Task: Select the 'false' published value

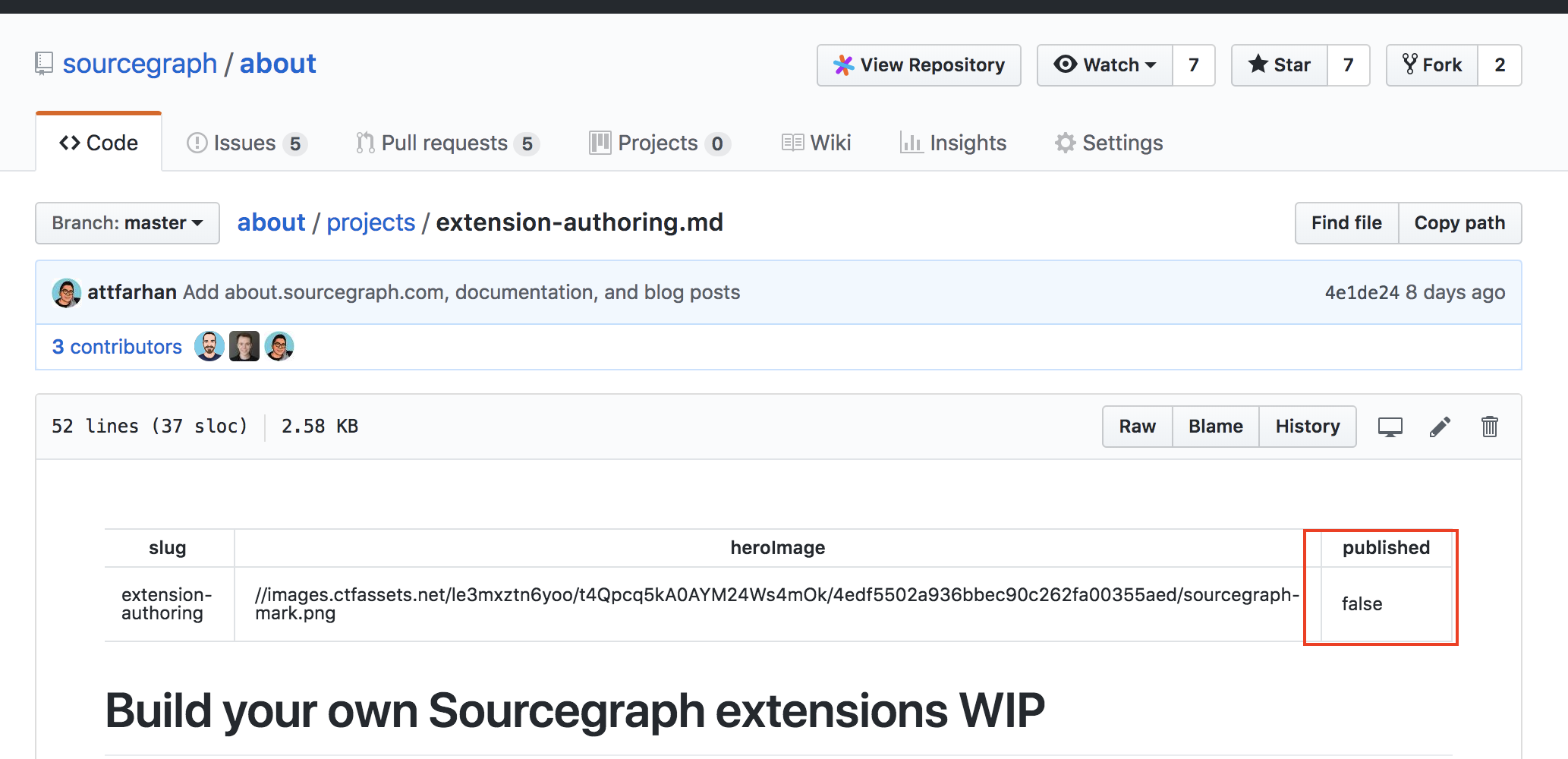Action: point(1362,604)
